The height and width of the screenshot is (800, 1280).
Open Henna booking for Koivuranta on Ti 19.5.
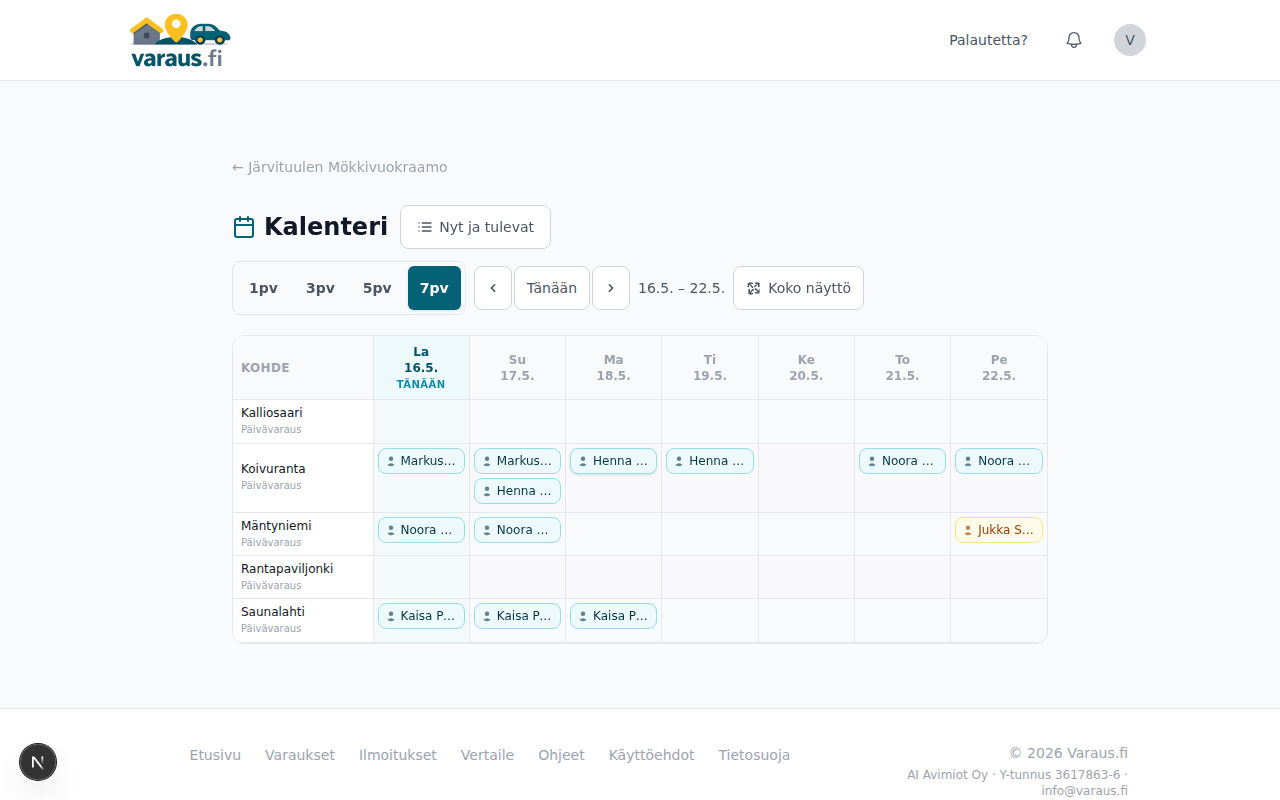(x=710, y=461)
